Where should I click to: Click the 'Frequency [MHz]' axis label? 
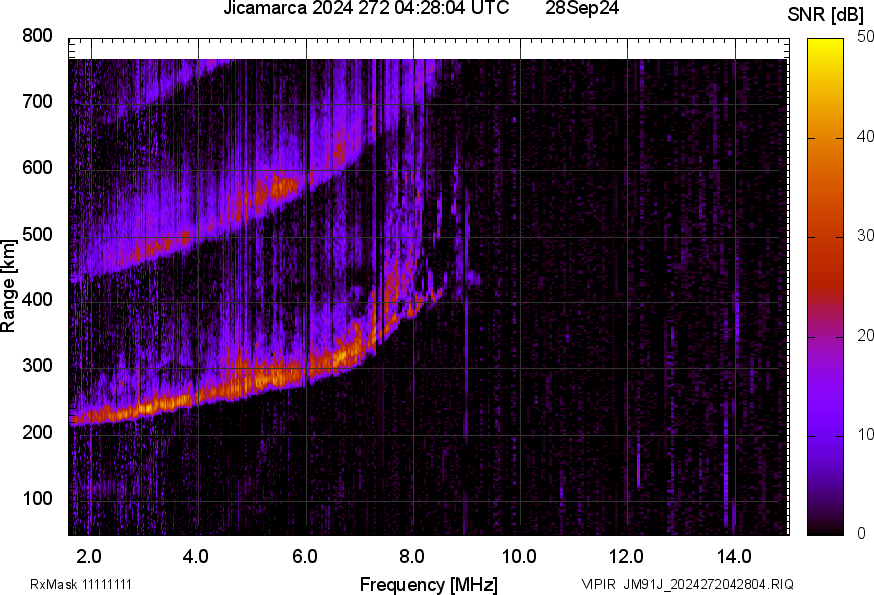click(429, 584)
